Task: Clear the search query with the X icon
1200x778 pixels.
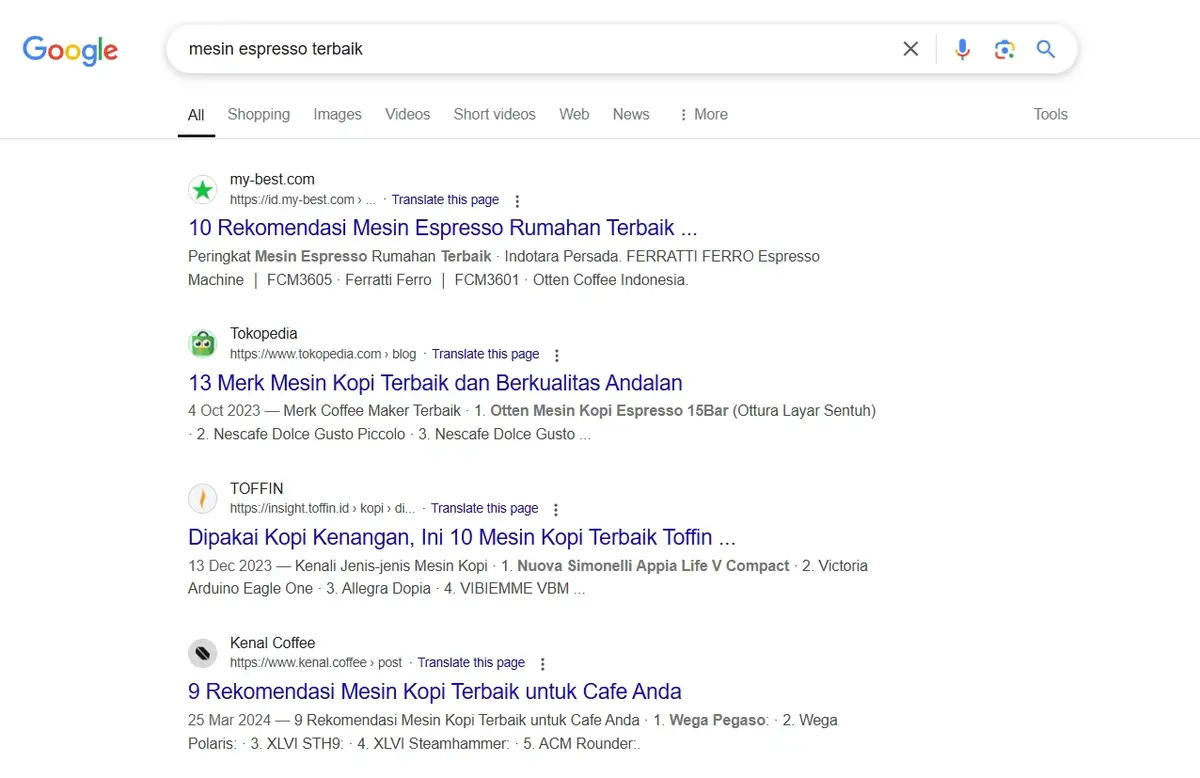Action: 910,49
